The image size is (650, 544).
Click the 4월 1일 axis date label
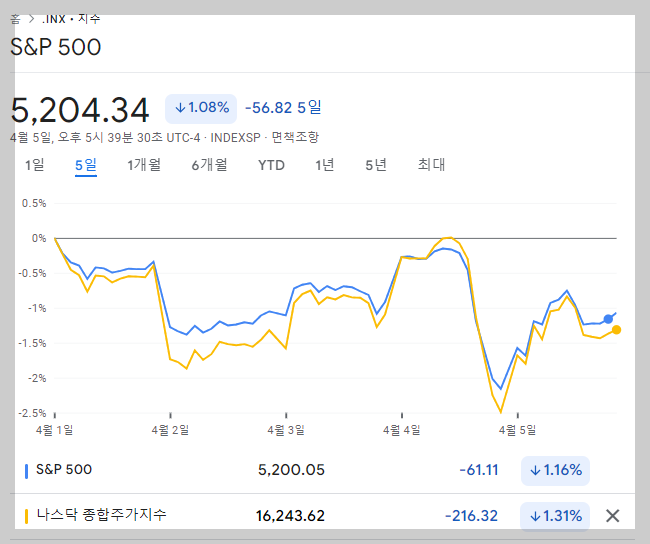(54, 430)
